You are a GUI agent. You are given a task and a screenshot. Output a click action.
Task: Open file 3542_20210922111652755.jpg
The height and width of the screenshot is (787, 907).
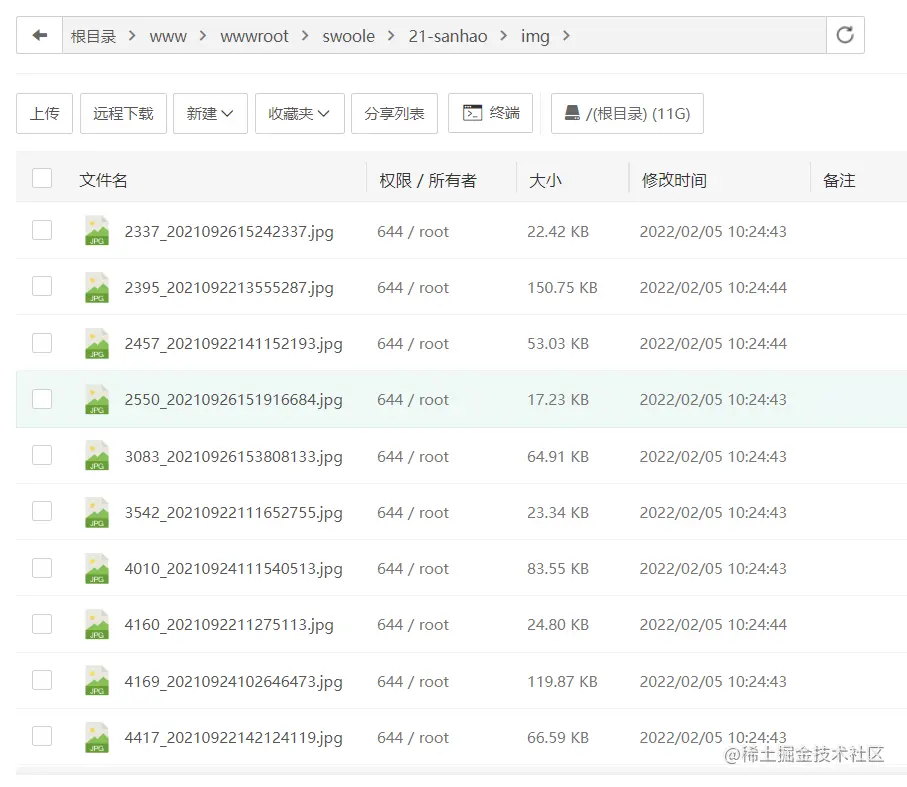click(234, 513)
